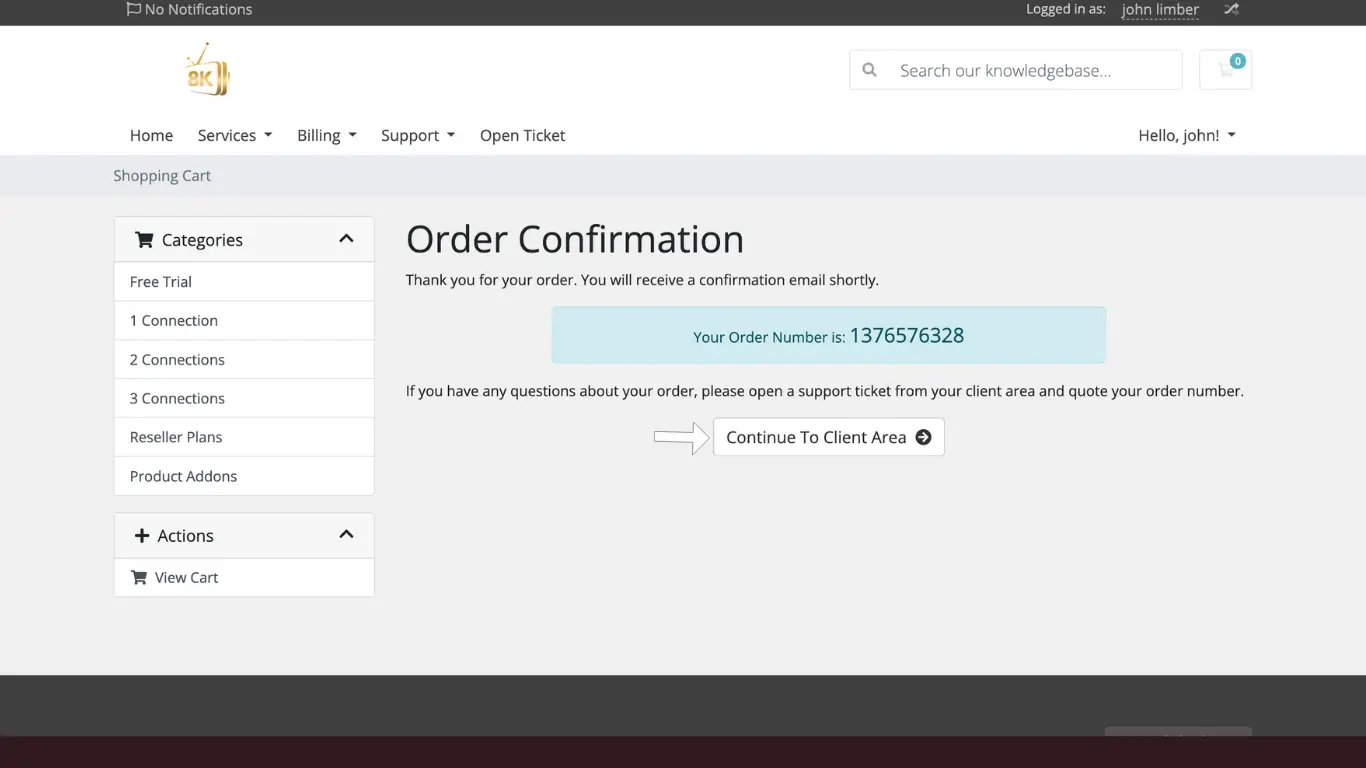Collapse the Actions panel chevron
Viewport: 1366px width, 768px height.
click(x=346, y=535)
